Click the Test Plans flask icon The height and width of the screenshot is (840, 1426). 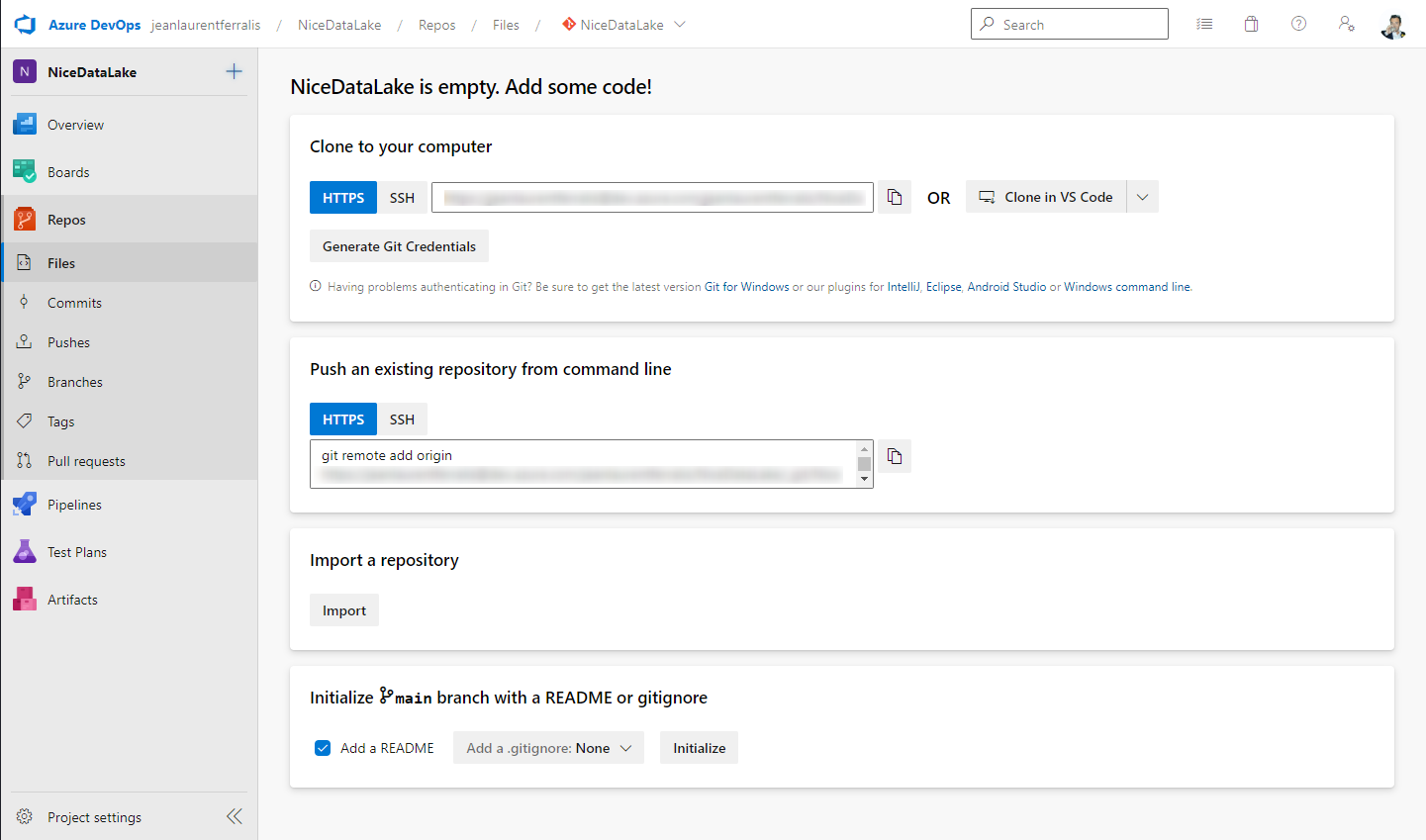25,552
